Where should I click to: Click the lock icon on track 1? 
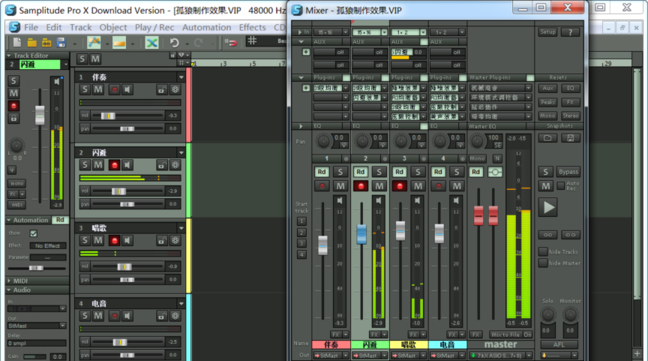click(x=162, y=90)
